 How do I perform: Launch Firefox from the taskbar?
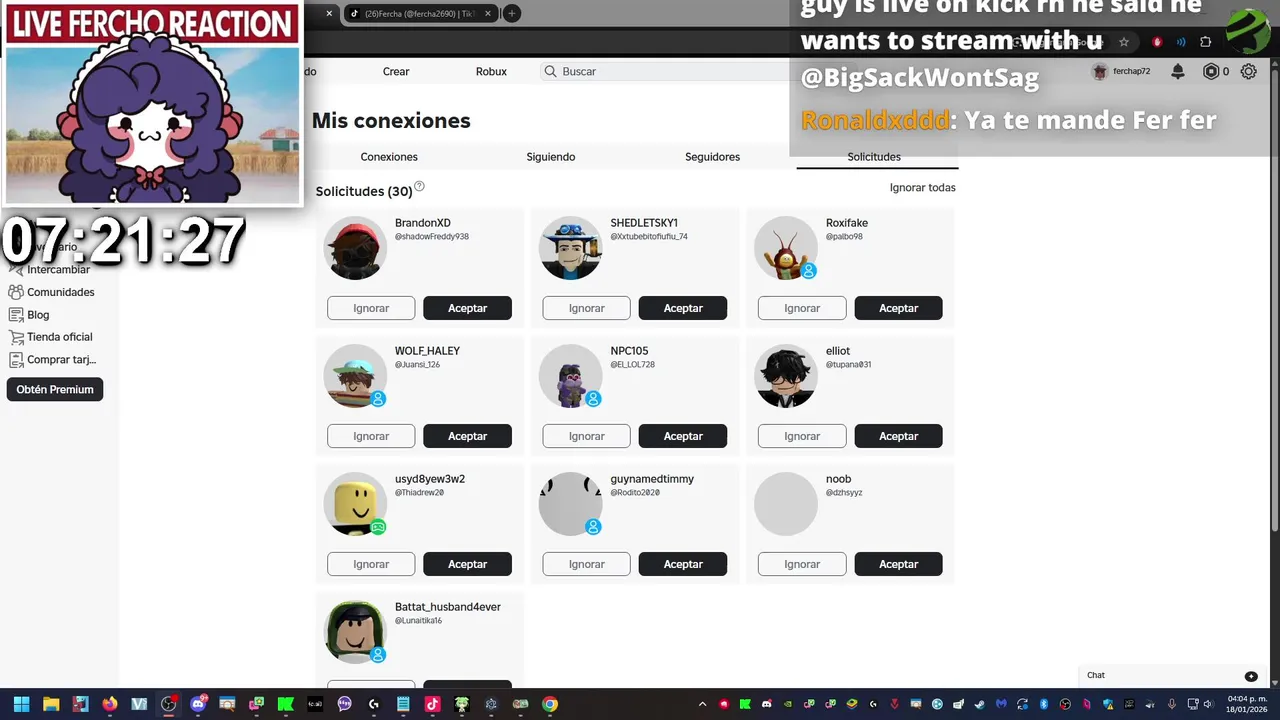pyautogui.click(x=110, y=704)
